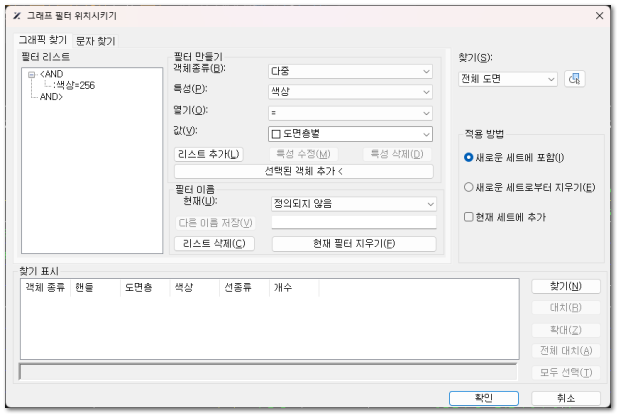Click the 객체 종류 column header
This screenshot has height=417, width=620.
click(x=45, y=287)
